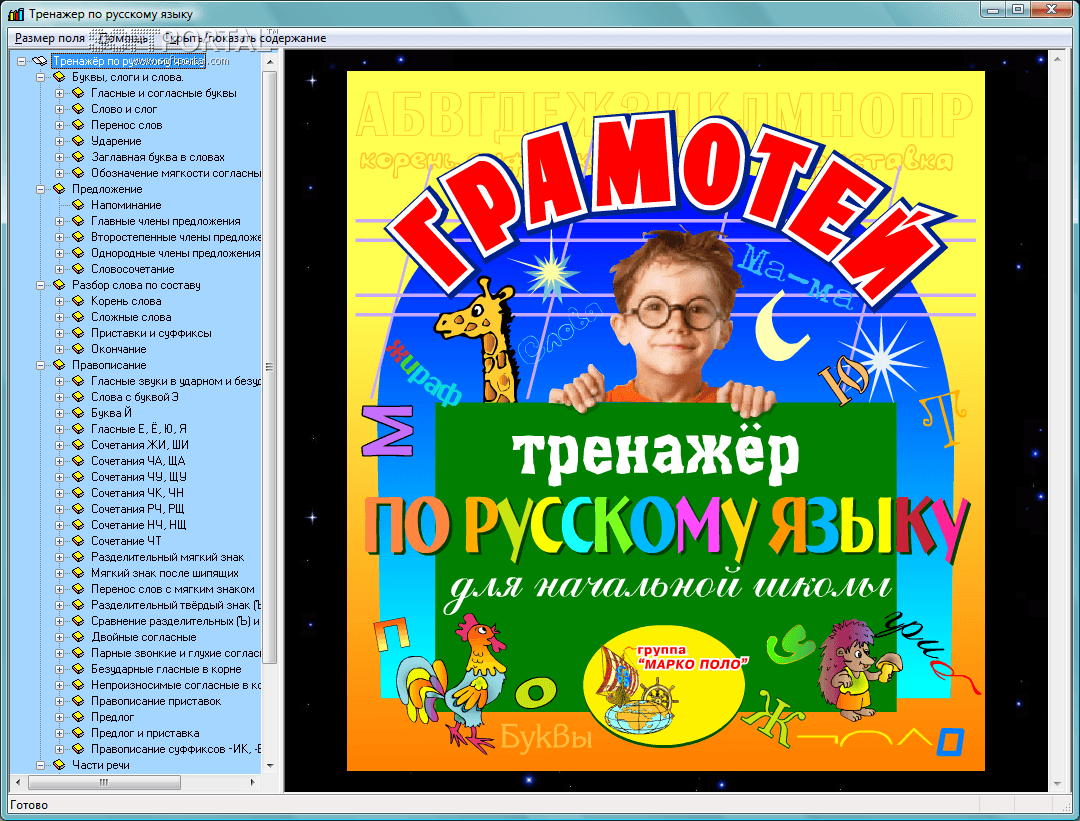Click the content pane scroll-down arrow

[1058, 784]
